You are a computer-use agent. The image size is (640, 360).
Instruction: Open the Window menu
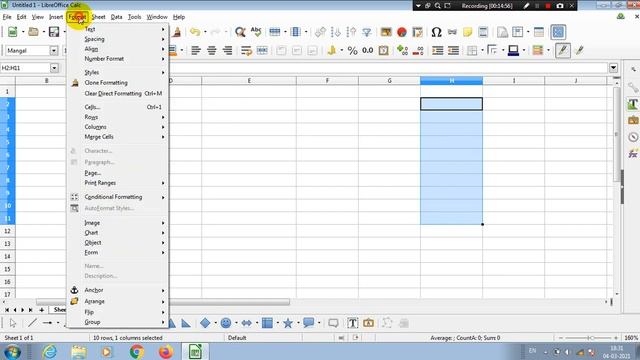click(x=157, y=17)
